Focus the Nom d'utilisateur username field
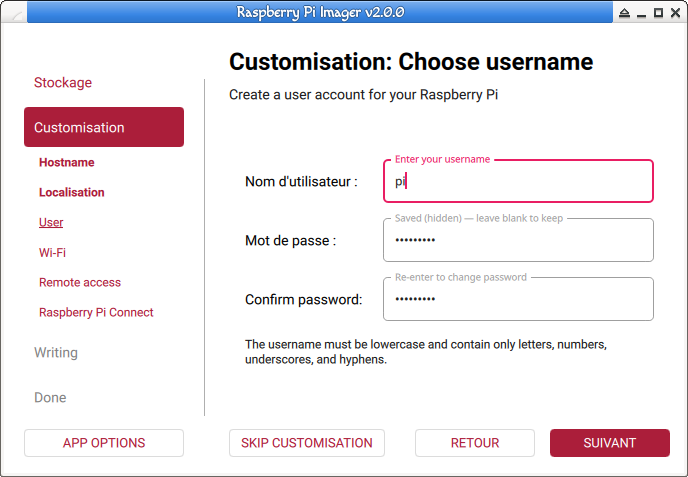The height and width of the screenshot is (477, 688). (x=518, y=181)
